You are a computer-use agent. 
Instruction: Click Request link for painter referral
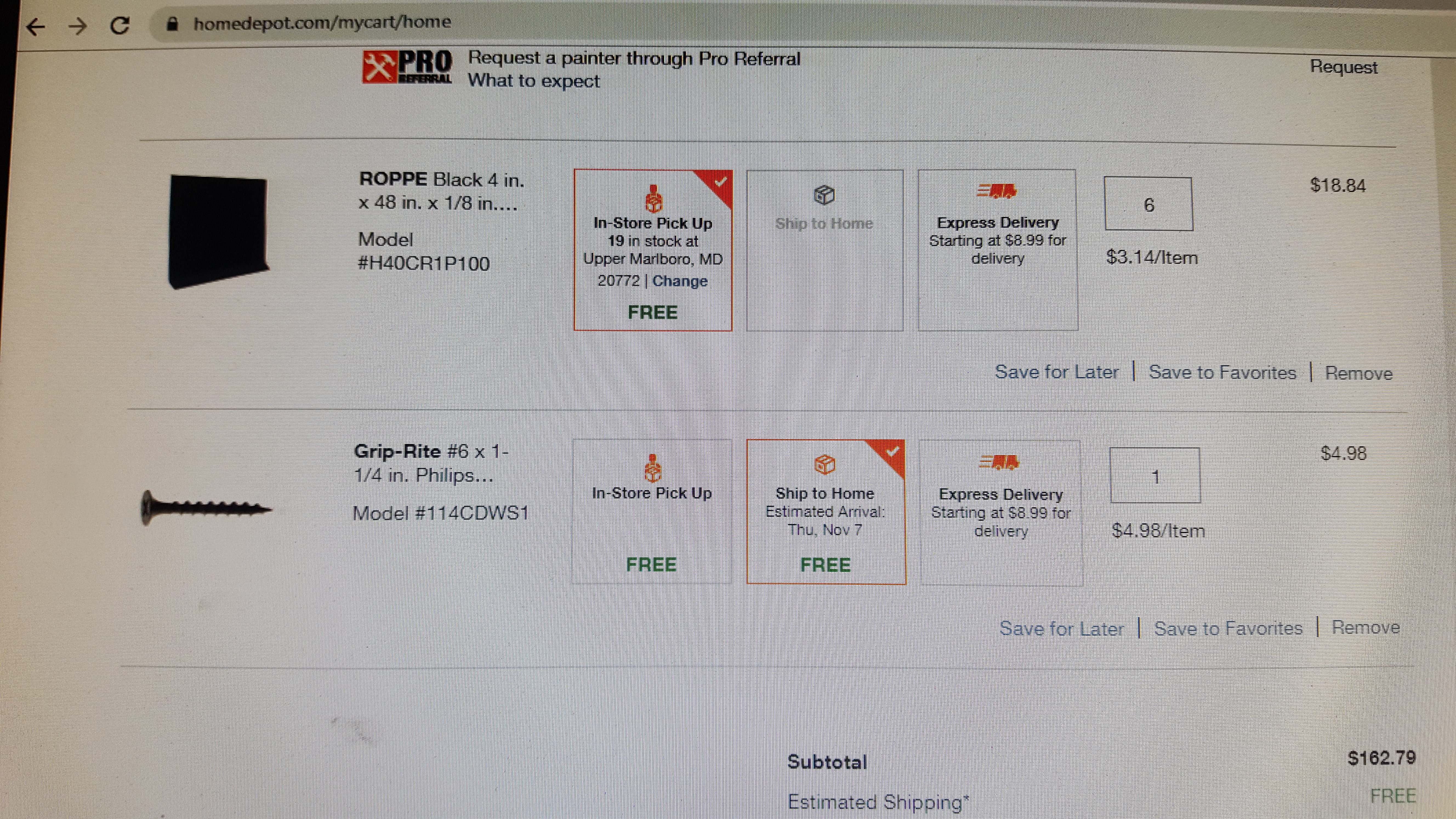1343,67
